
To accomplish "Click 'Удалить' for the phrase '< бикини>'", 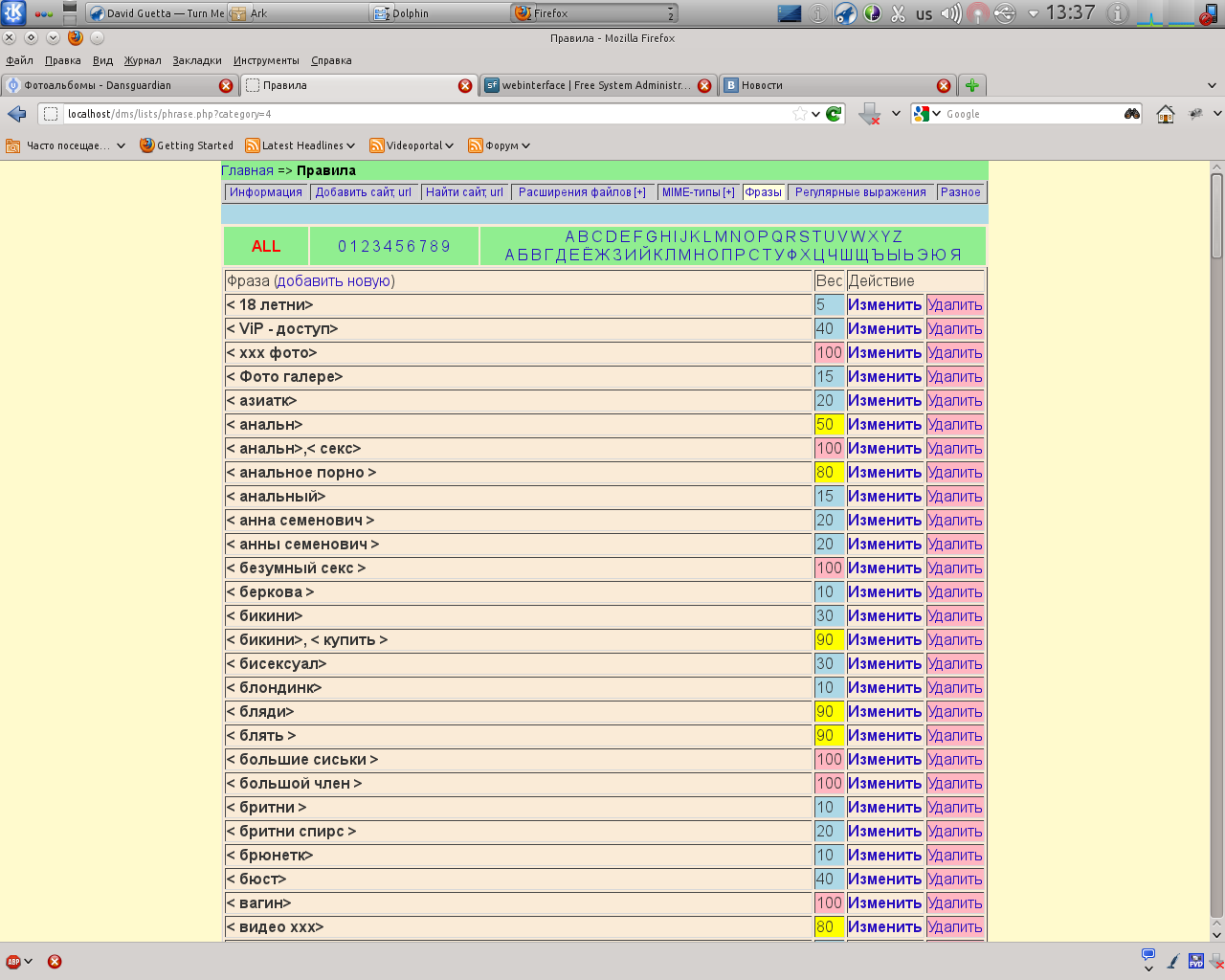I will click(954, 615).
